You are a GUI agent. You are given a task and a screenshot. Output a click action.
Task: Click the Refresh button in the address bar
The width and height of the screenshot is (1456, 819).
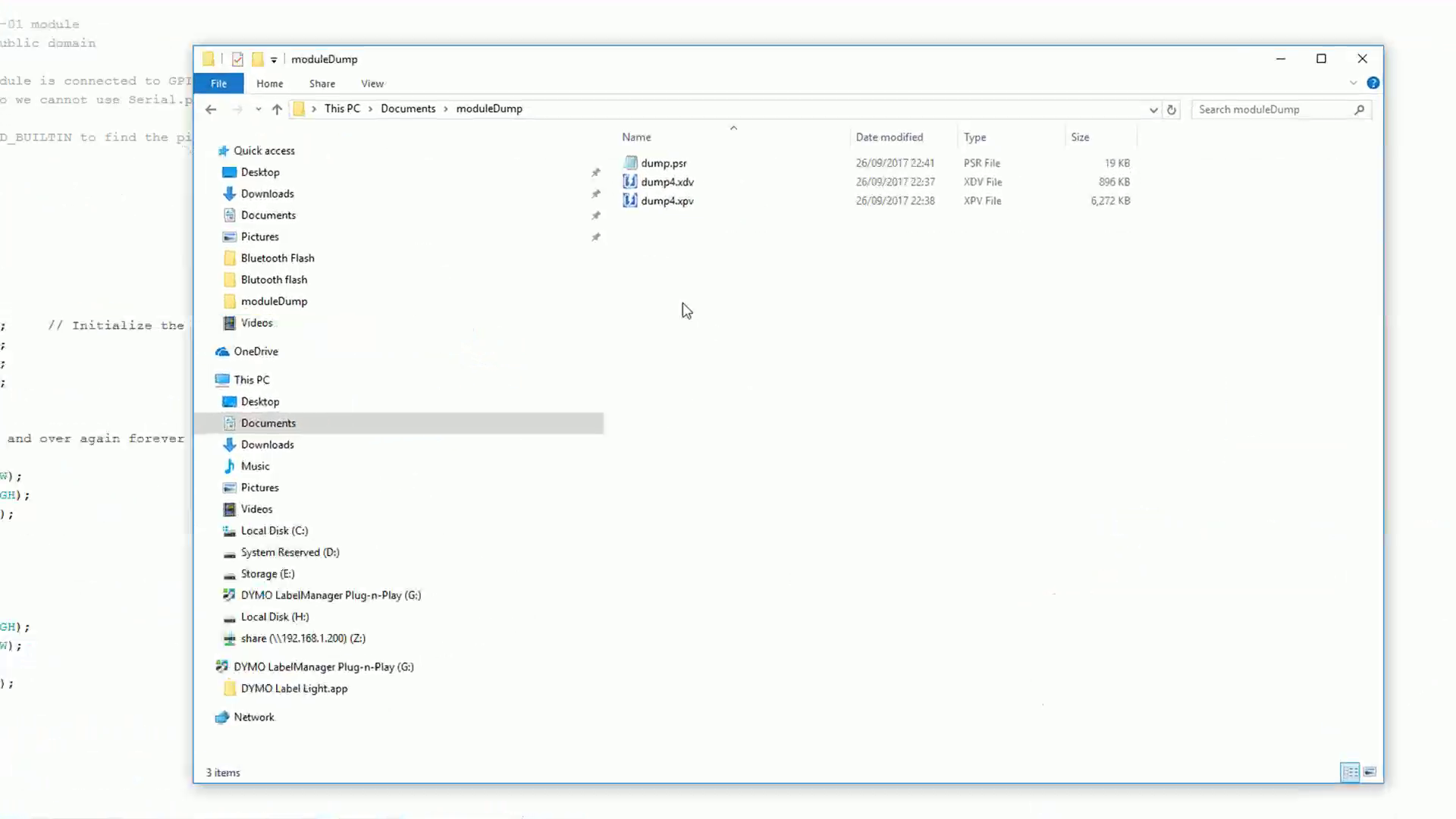(1171, 109)
